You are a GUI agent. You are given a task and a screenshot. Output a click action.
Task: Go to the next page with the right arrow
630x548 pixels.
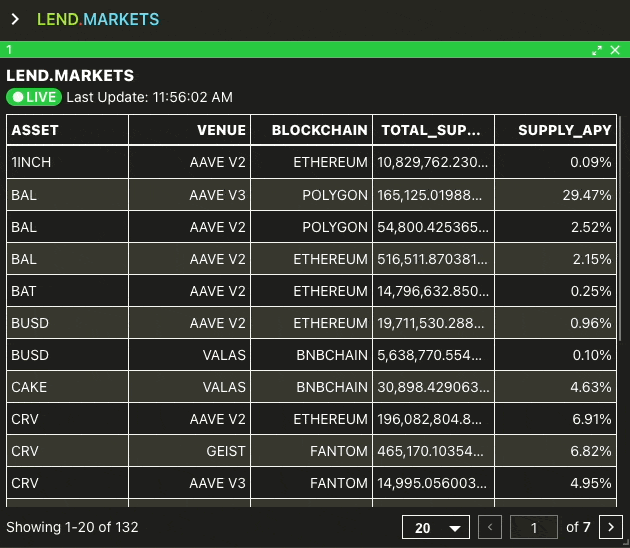pyautogui.click(x=611, y=527)
